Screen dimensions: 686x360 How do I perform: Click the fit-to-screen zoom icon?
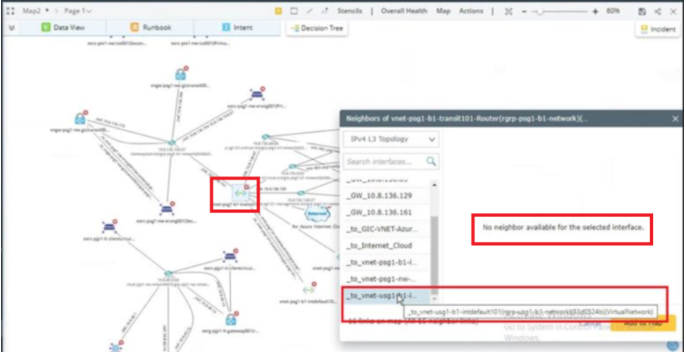508,11
